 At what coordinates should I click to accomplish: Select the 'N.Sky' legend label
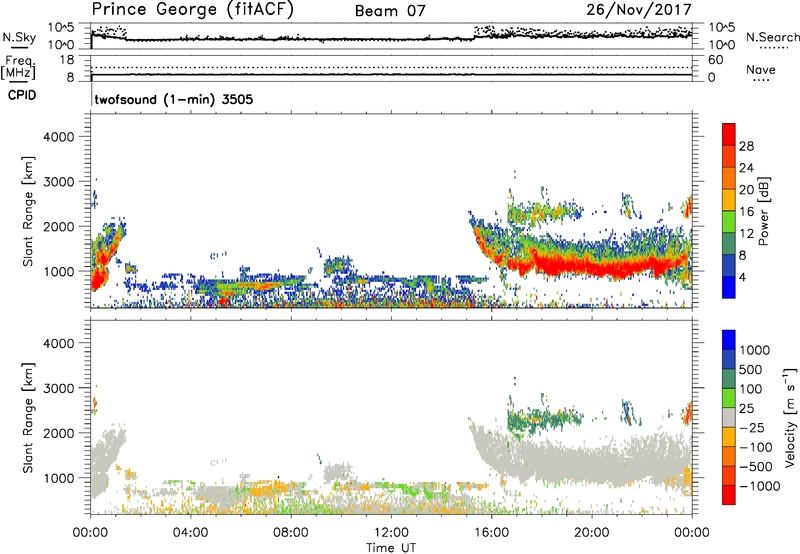(19, 37)
